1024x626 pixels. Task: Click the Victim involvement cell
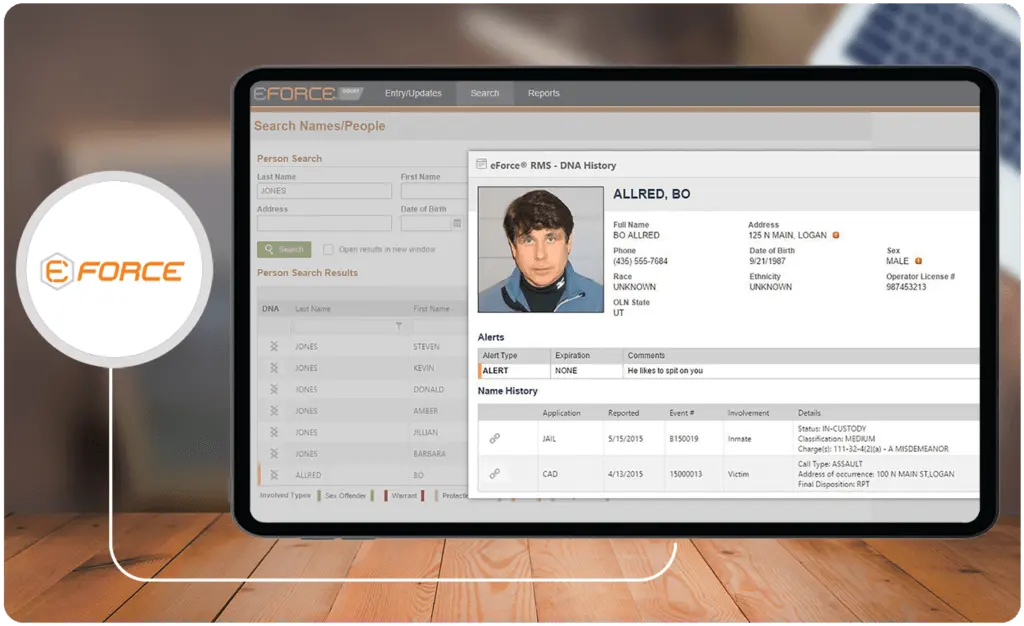(738, 475)
